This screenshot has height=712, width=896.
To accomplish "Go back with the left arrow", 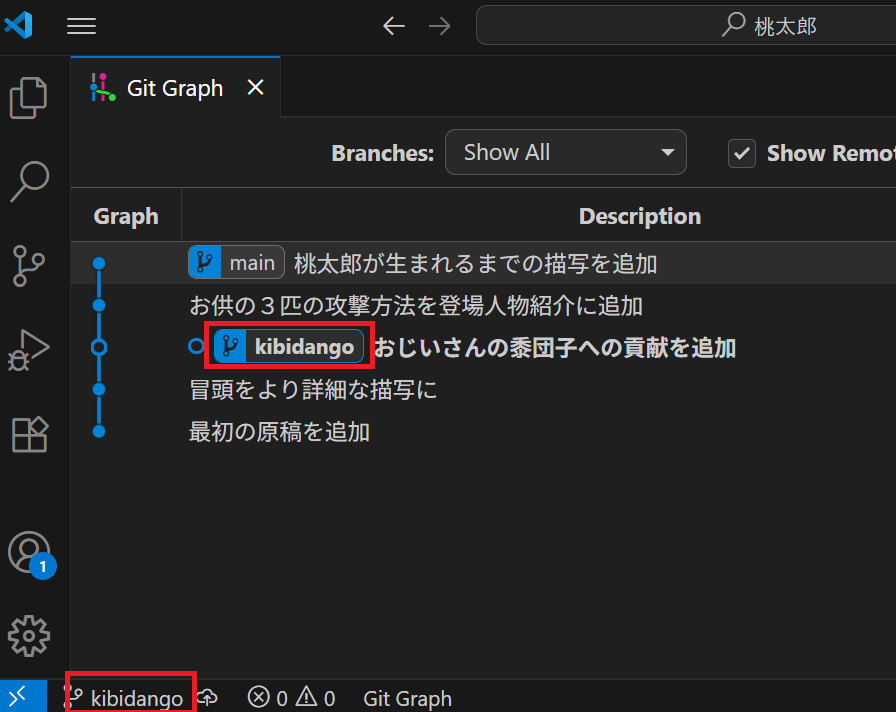I will pos(394,26).
